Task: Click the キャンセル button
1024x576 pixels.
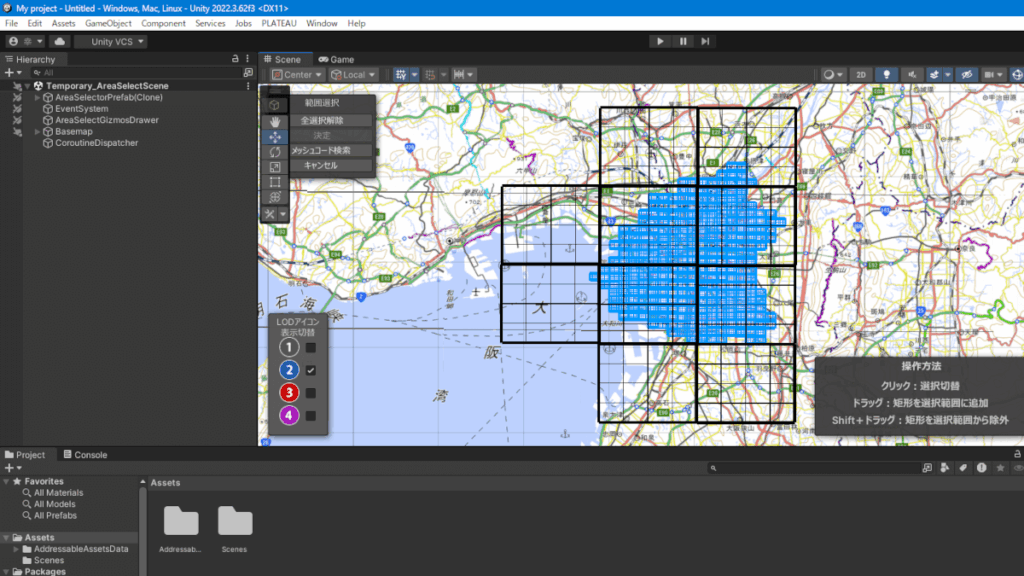Action: click(322, 165)
